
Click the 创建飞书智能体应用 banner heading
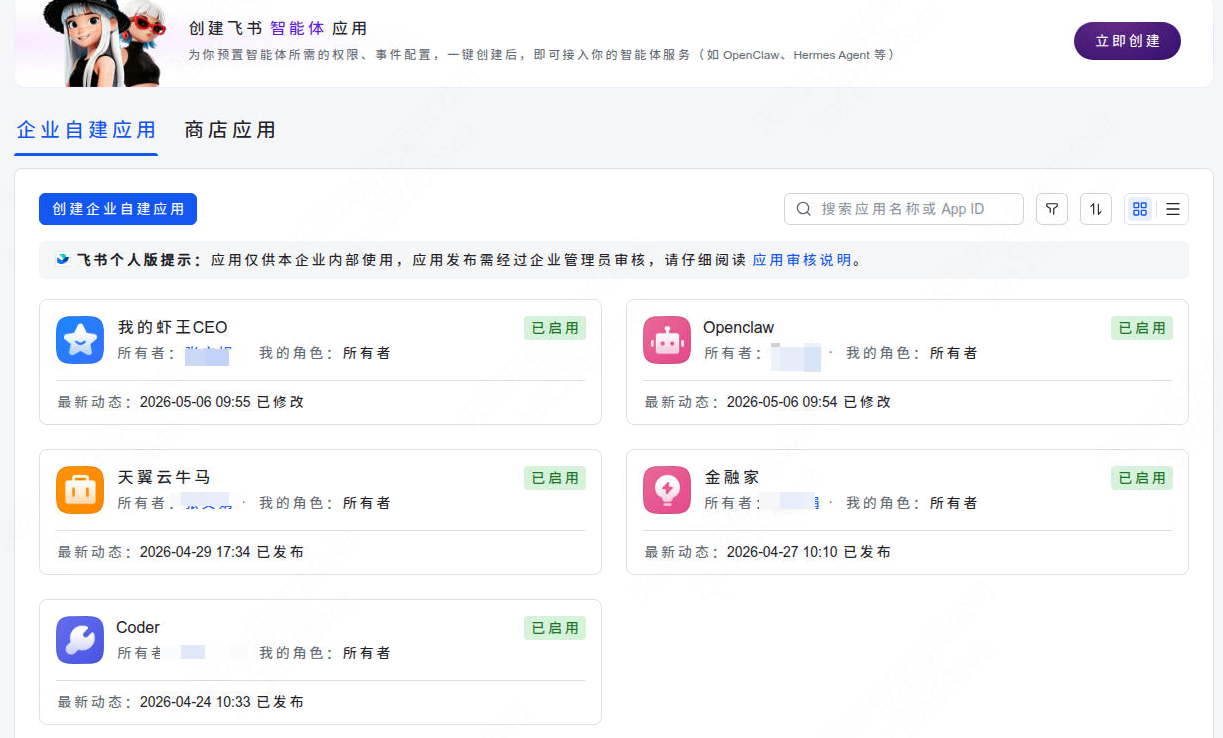[x=278, y=29]
